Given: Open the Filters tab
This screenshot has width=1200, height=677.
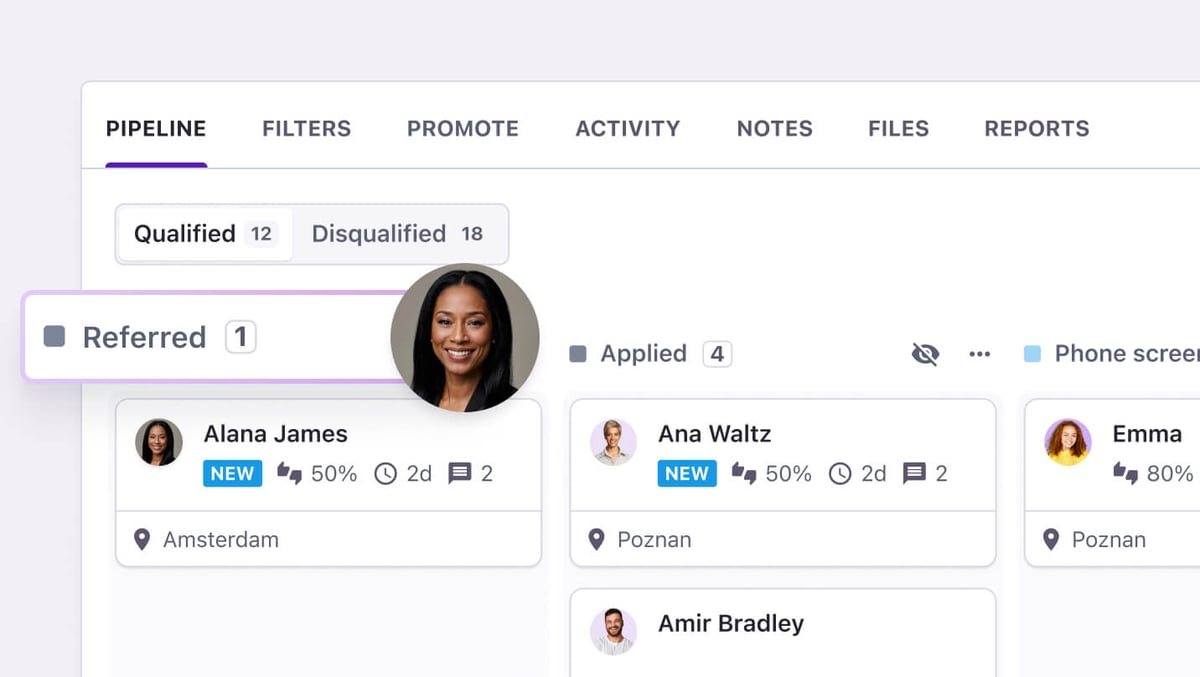Looking at the screenshot, I should tap(306, 129).
